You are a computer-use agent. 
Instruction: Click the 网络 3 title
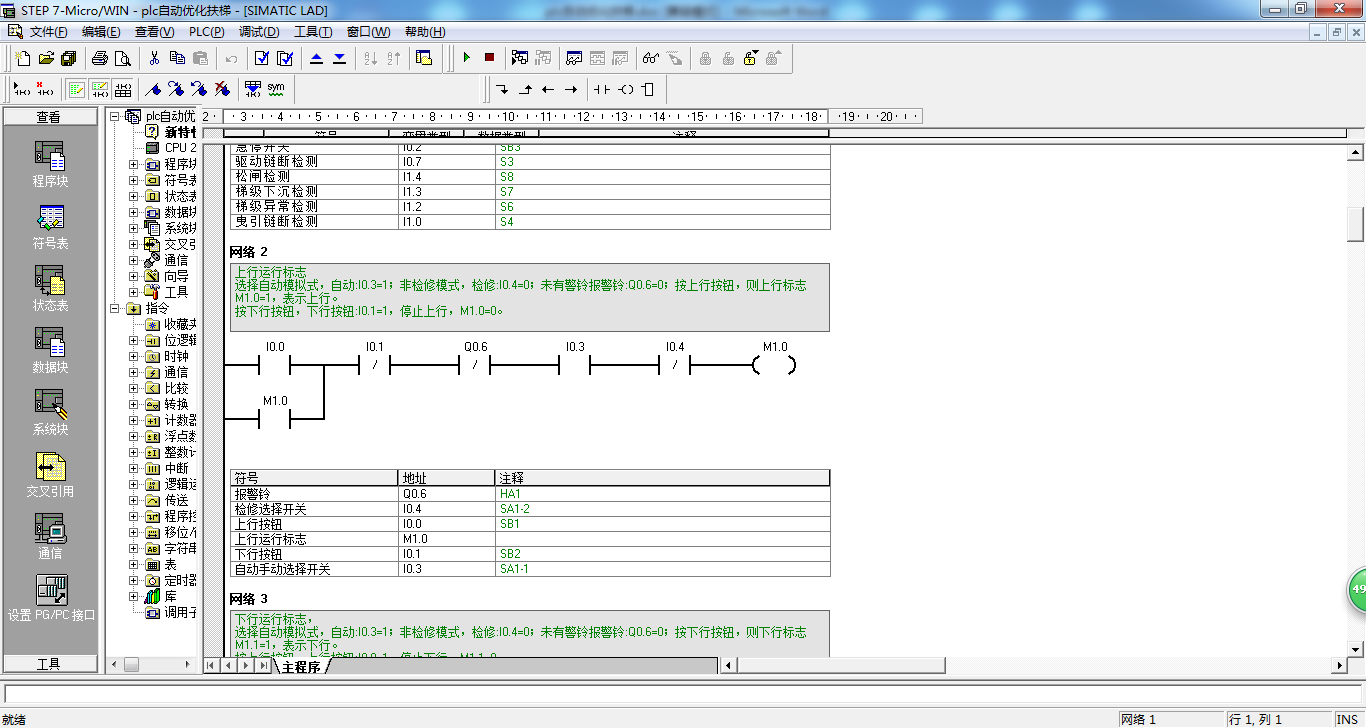249,599
